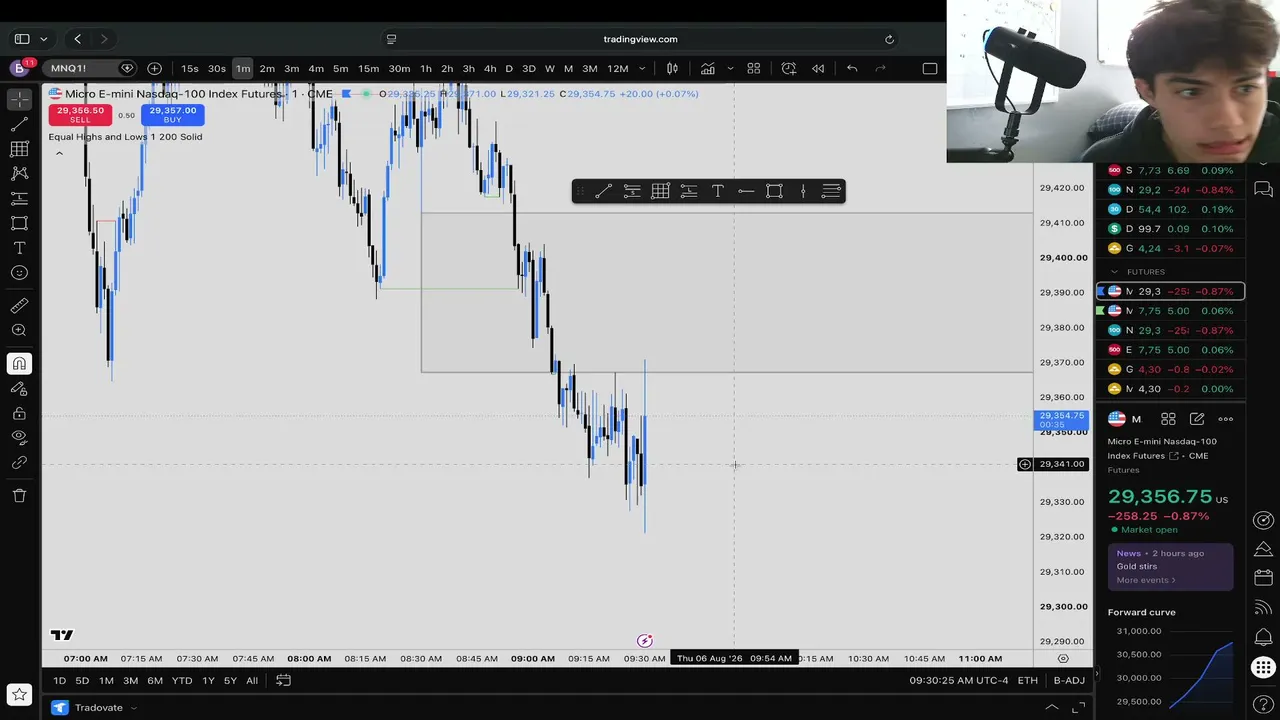Select the geometric shapes tool in left sidebar

coord(19,223)
